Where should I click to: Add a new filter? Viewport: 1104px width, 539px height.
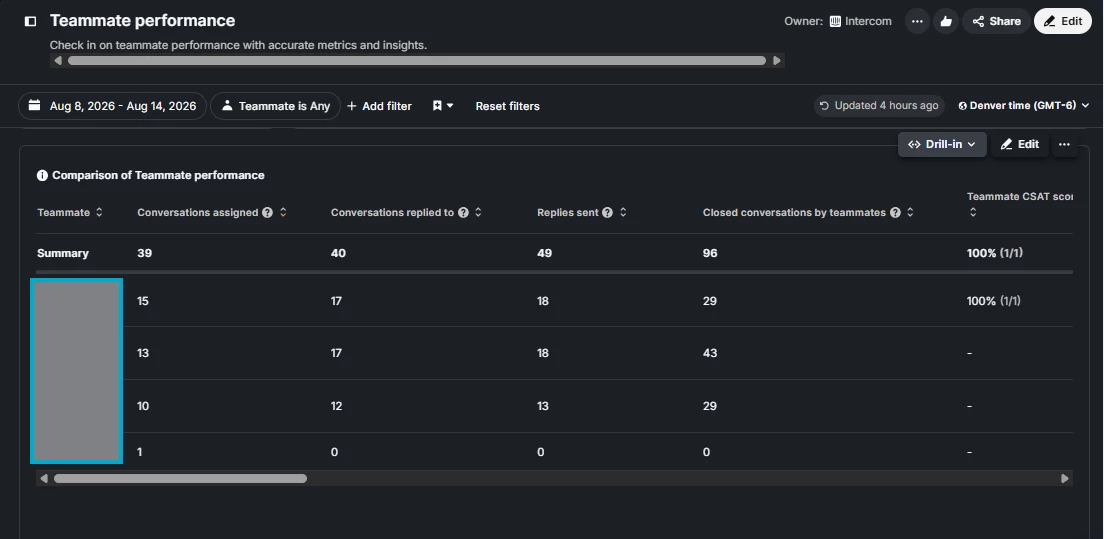380,106
